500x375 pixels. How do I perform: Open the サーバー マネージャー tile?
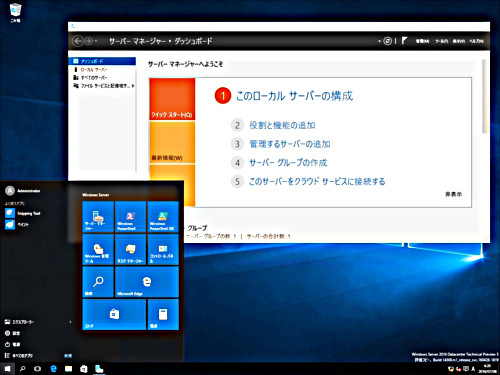point(98,217)
